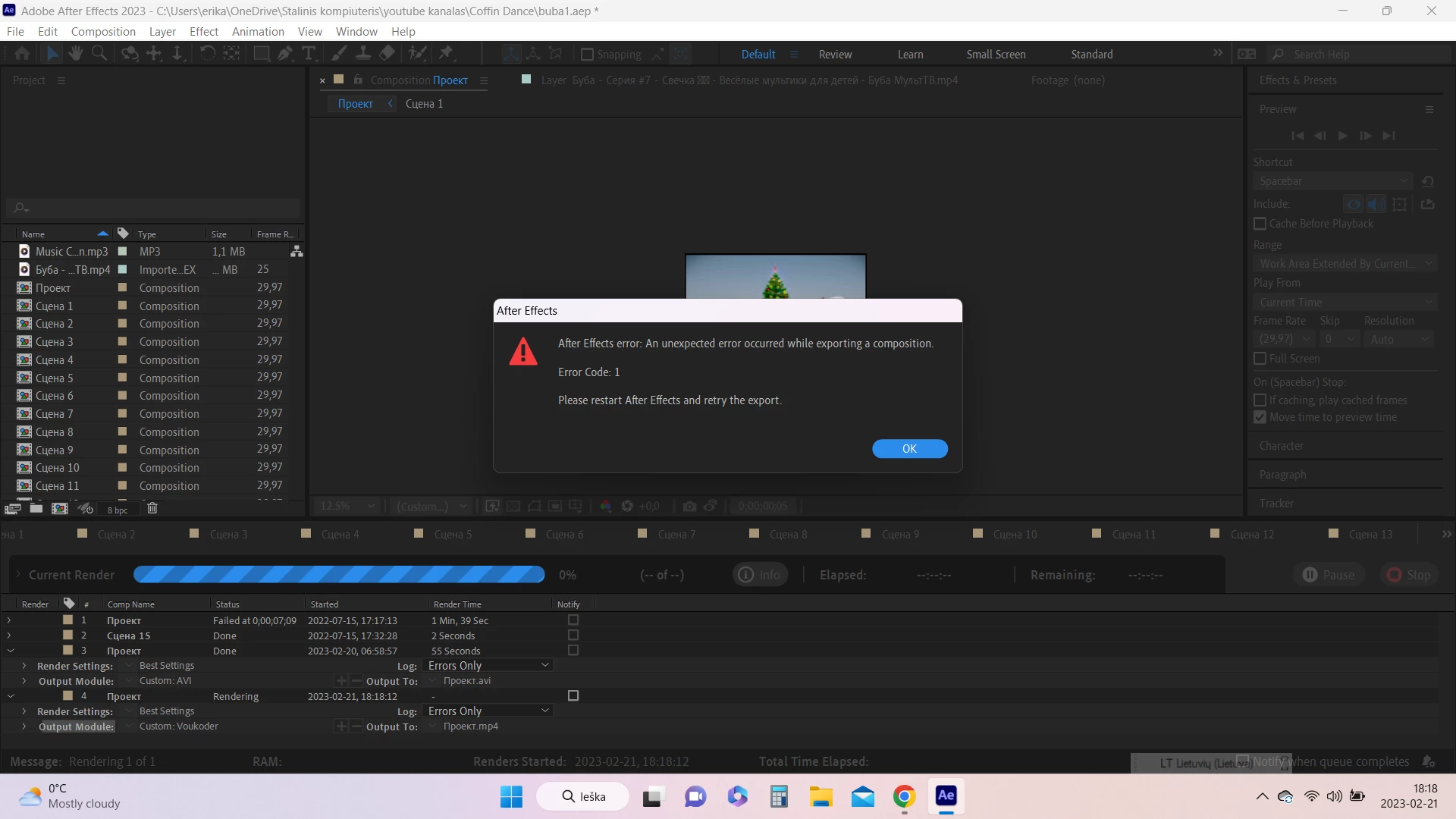
Task: Check Notify box for render item 4
Action: tap(573, 696)
